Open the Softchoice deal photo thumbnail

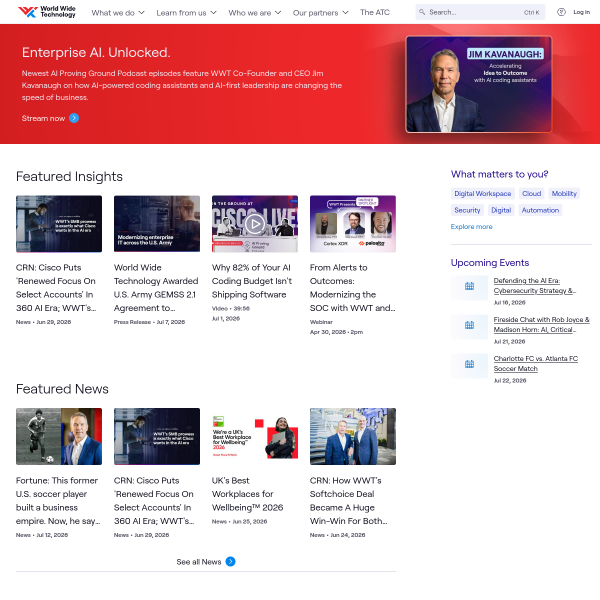click(x=353, y=437)
